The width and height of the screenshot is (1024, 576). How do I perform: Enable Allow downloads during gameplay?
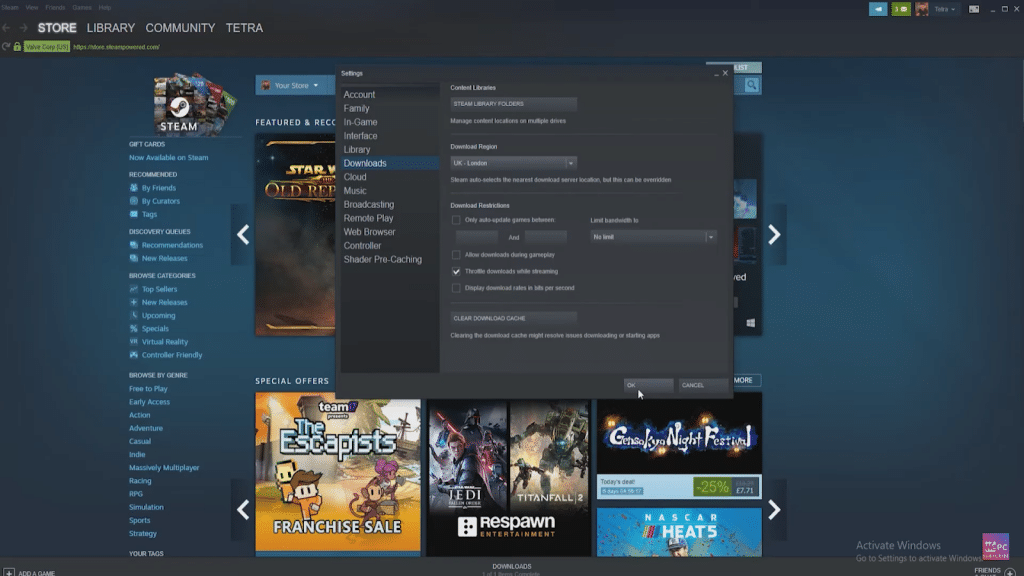click(x=456, y=255)
